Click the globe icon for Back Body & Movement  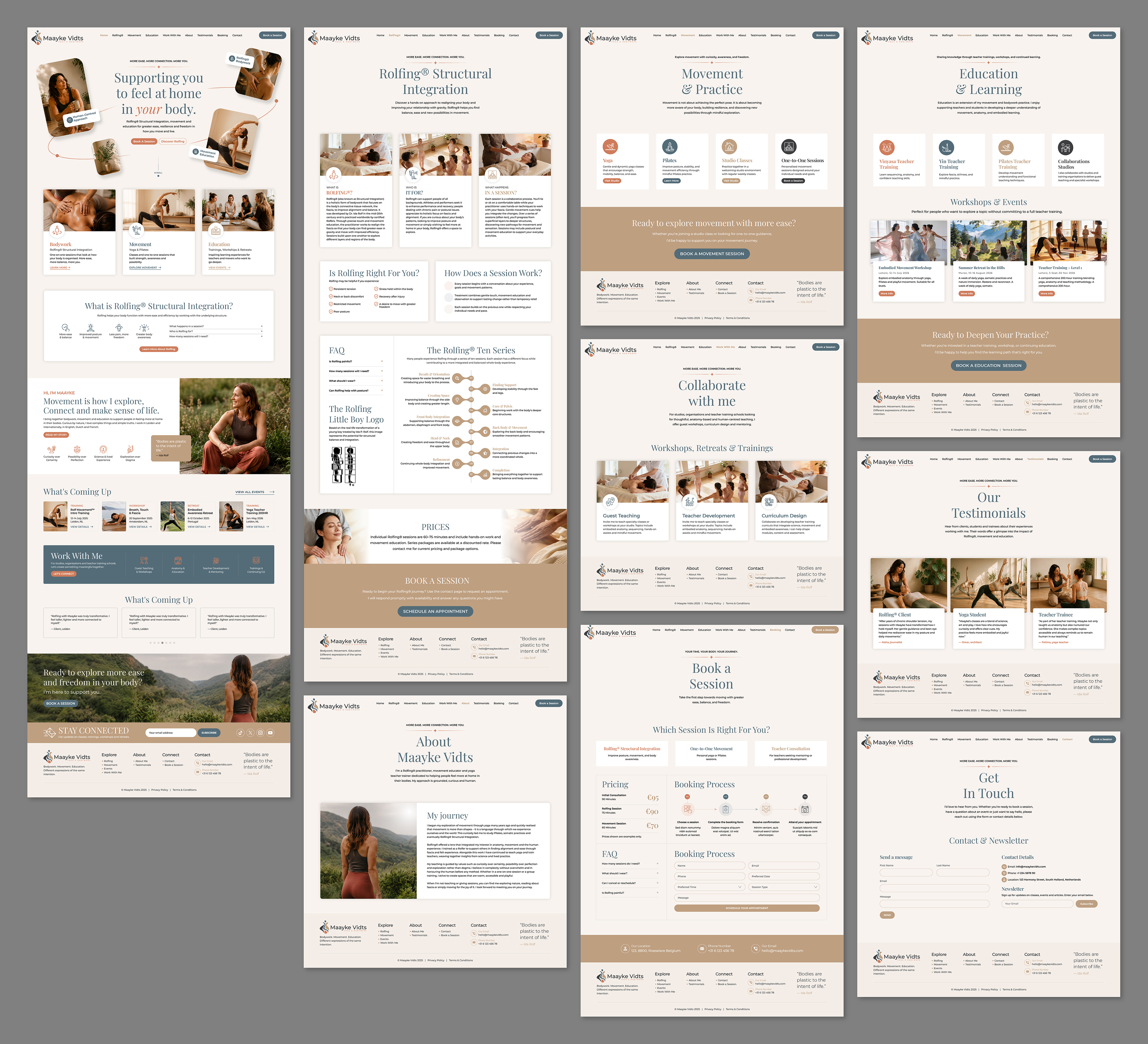(x=485, y=432)
